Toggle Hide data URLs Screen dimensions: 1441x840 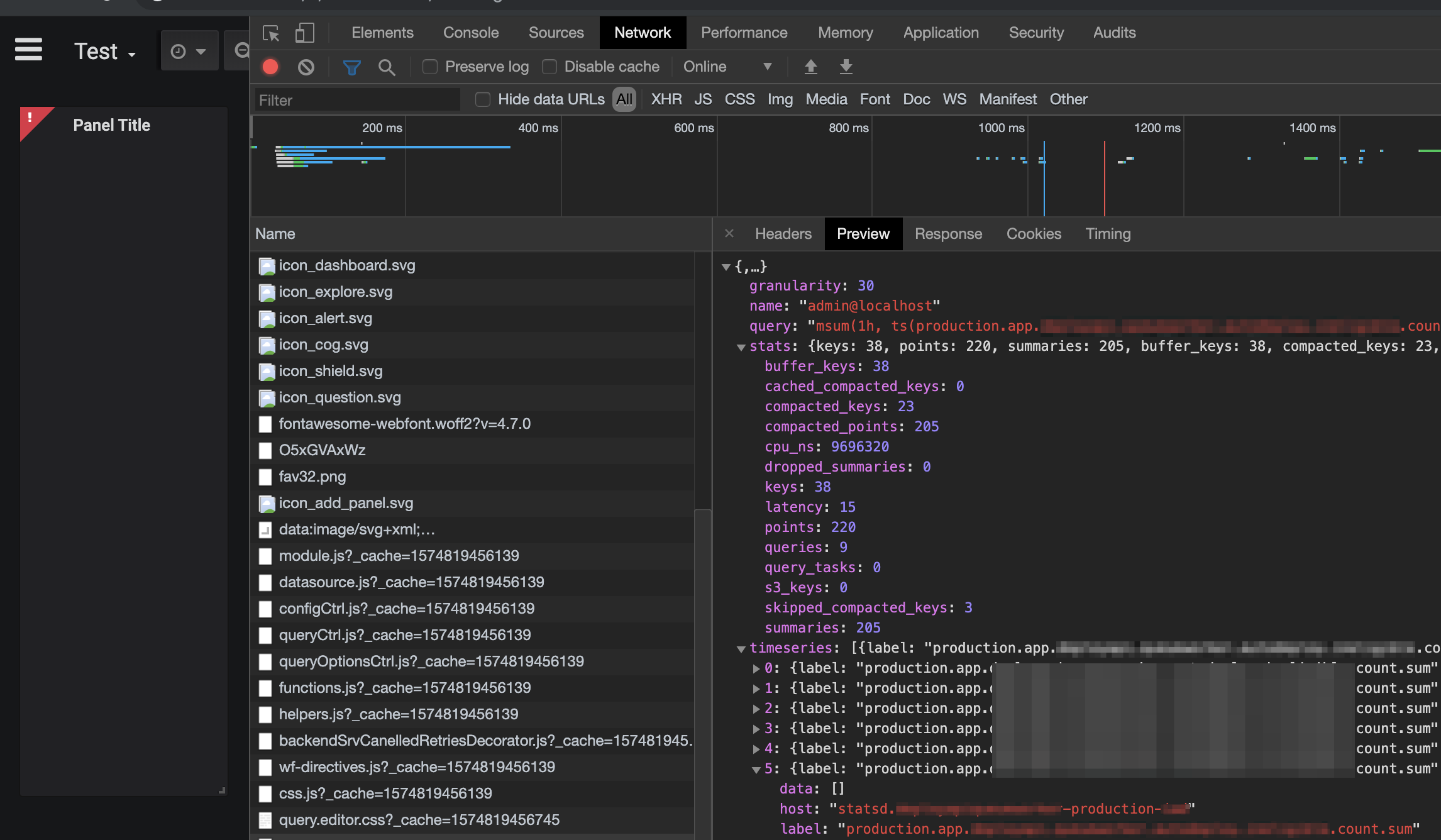pyautogui.click(x=482, y=99)
